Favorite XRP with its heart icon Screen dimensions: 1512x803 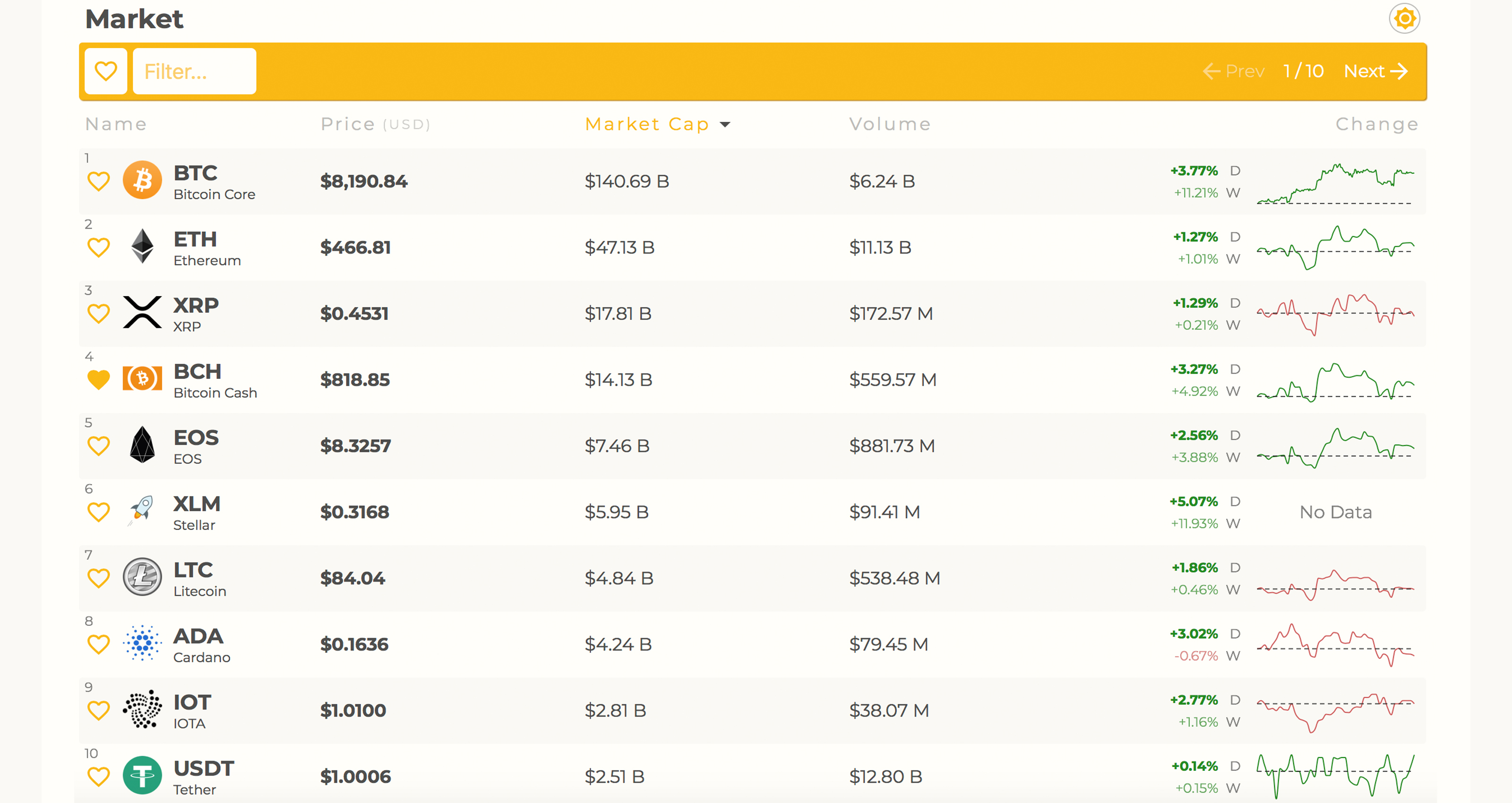click(x=99, y=314)
